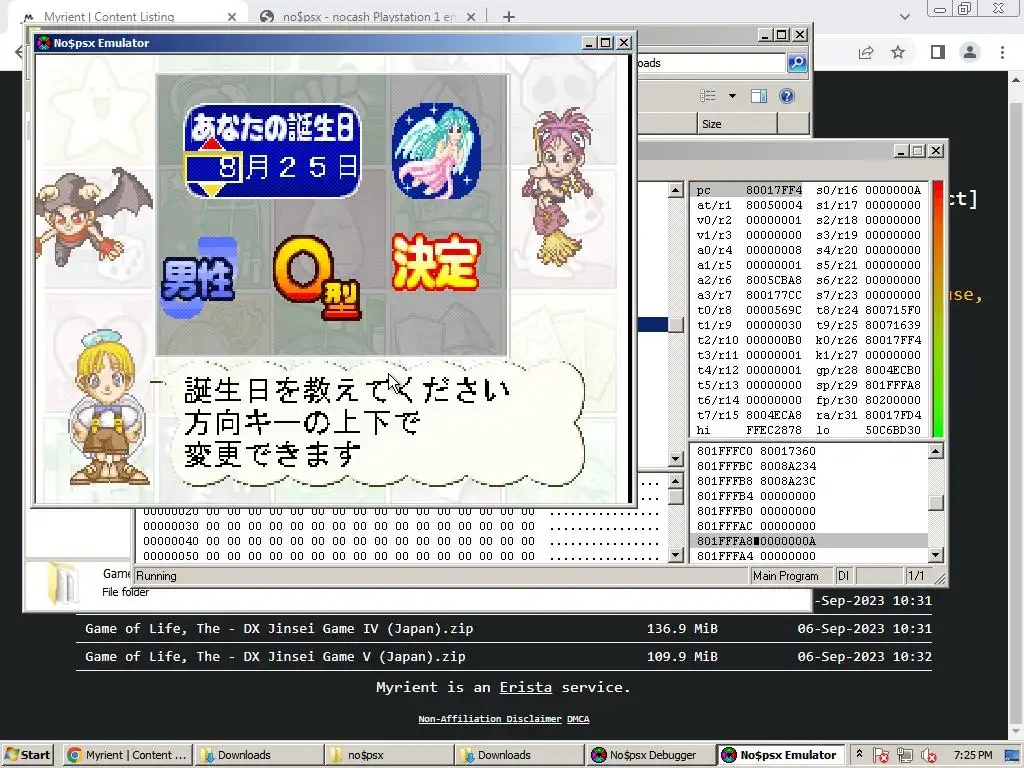This screenshot has height=768, width=1024.
Task: Click the disassembly pane scroll up arrow
Action: coord(676,190)
